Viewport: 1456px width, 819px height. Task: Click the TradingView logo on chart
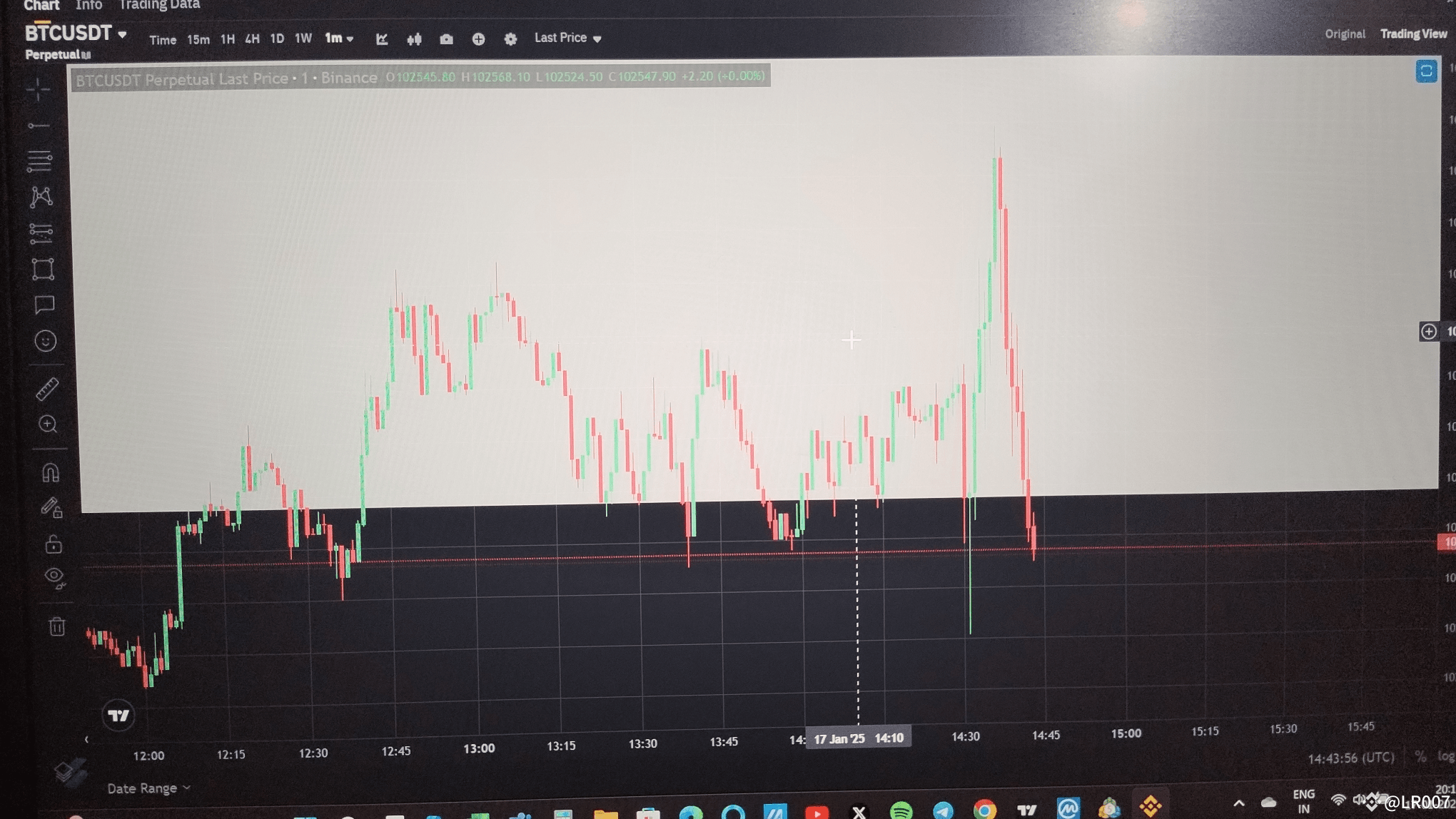click(118, 715)
